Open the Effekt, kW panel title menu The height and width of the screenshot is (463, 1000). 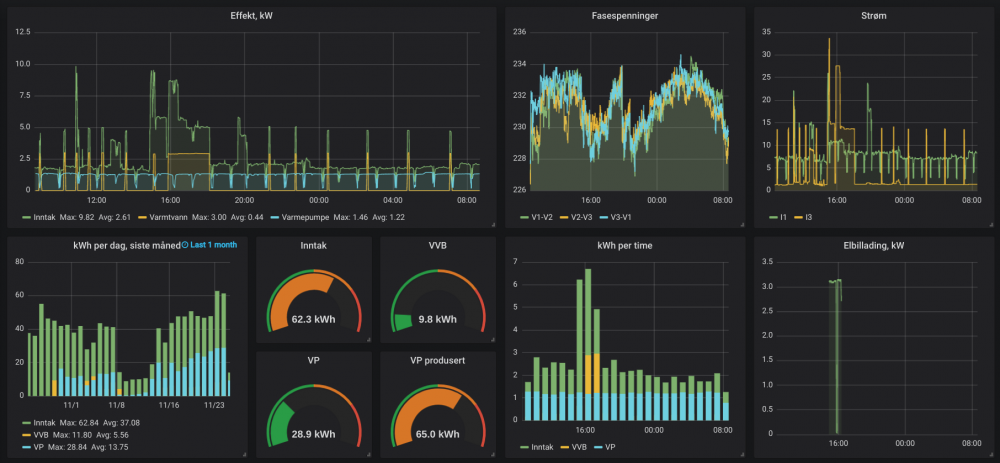(251, 15)
